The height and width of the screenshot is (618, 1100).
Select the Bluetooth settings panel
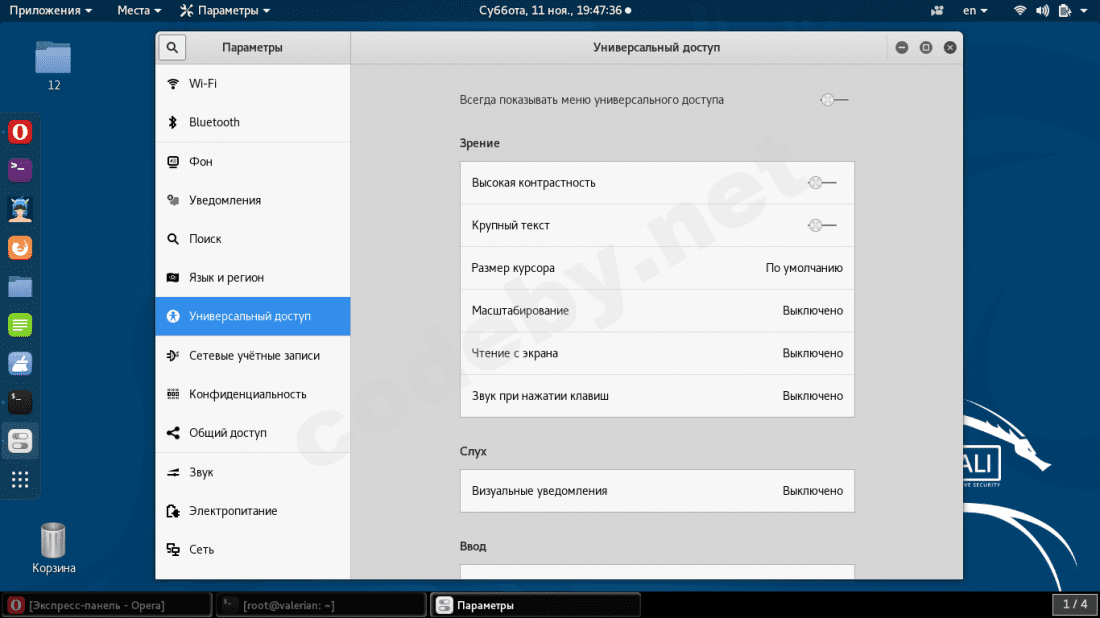pyautogui.click(x=253, y=122)
